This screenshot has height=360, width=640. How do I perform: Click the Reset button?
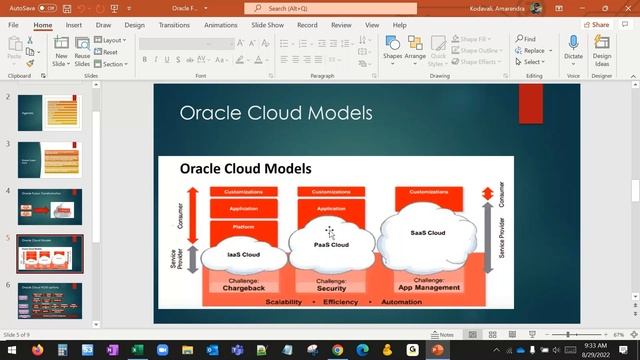pos(106,52)
